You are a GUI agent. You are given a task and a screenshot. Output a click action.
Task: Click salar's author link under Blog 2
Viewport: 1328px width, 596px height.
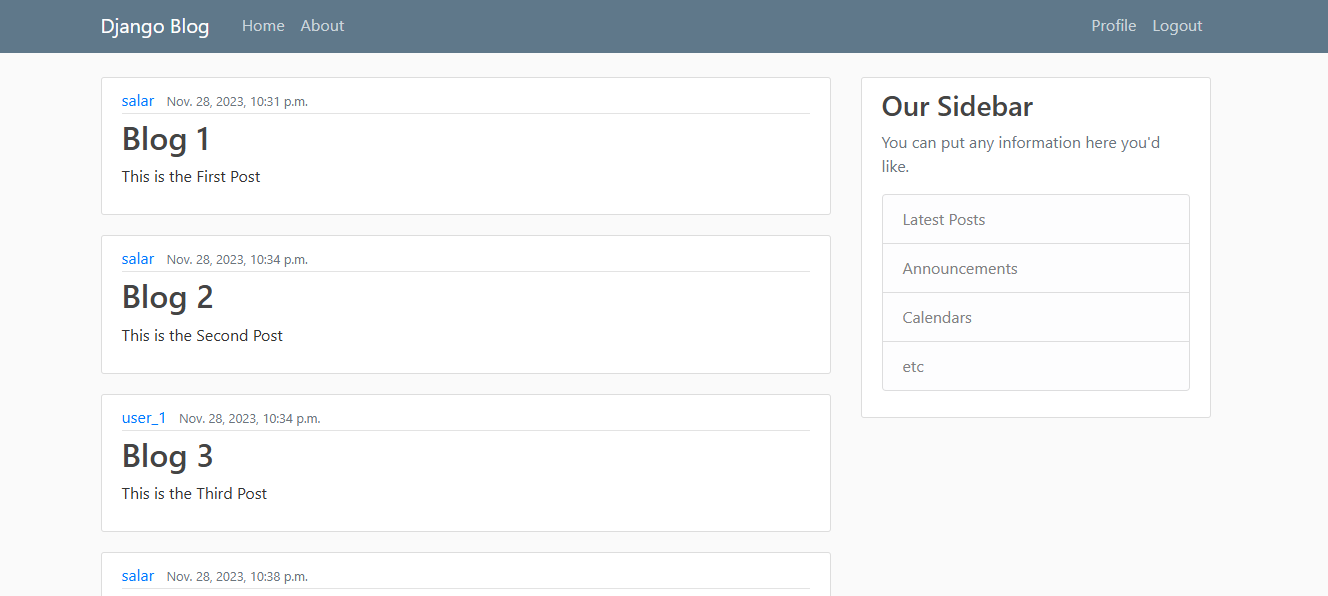click(137, 258)
